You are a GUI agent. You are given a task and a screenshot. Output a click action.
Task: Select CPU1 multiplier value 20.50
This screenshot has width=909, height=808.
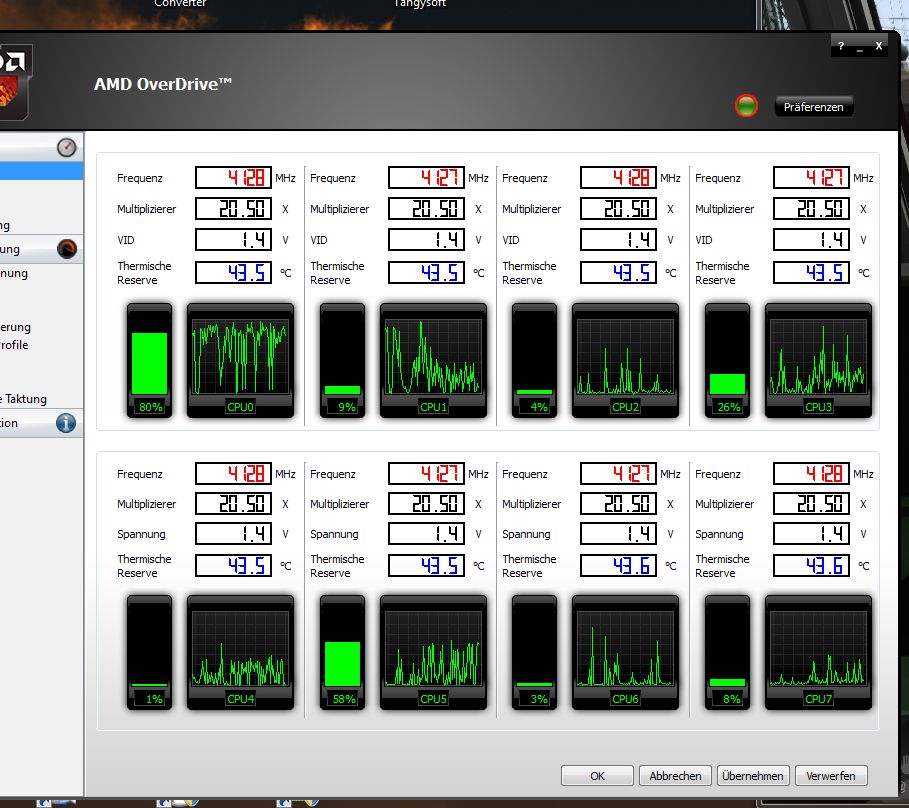tap(426, 209)
